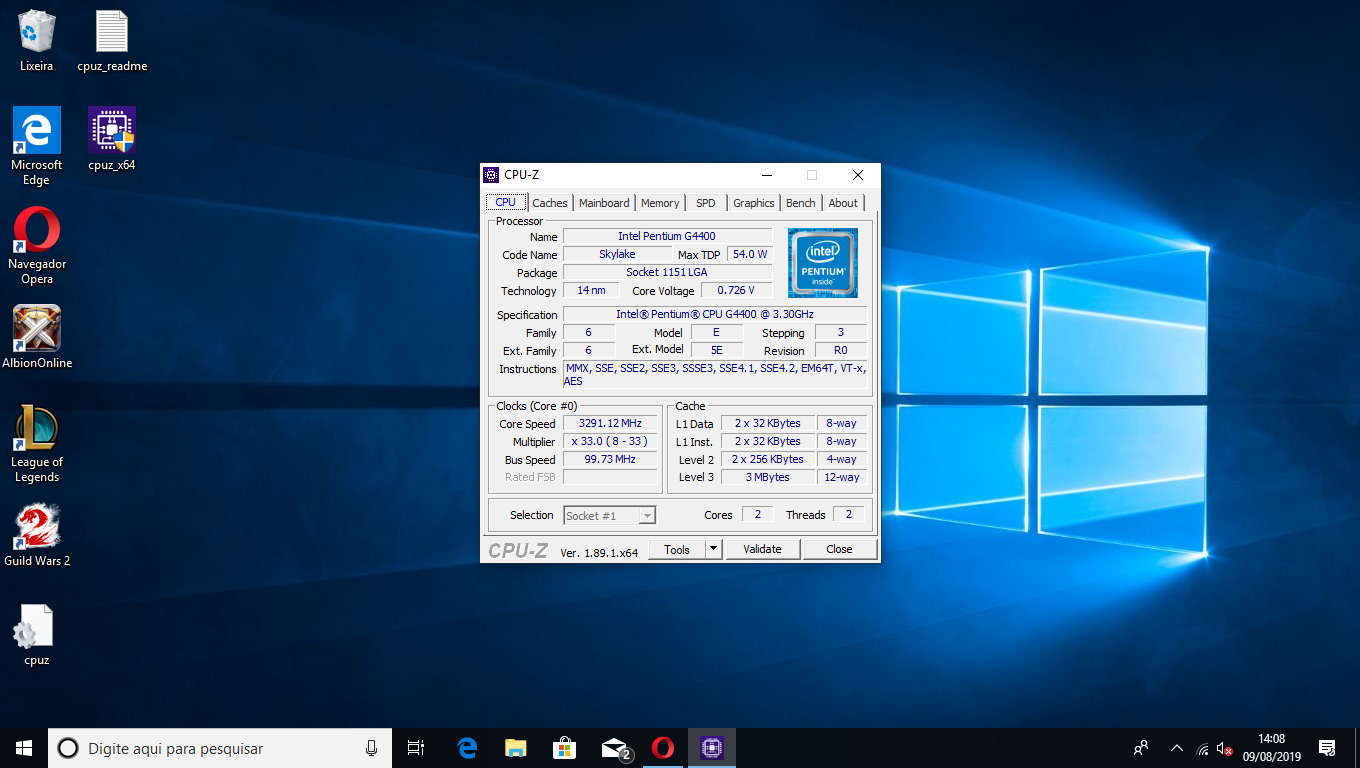1360x768 pixels.
Task: Click the Ver. 1.89.1.x64 version text
Action: pyautogui.click(x=599, y=552)
